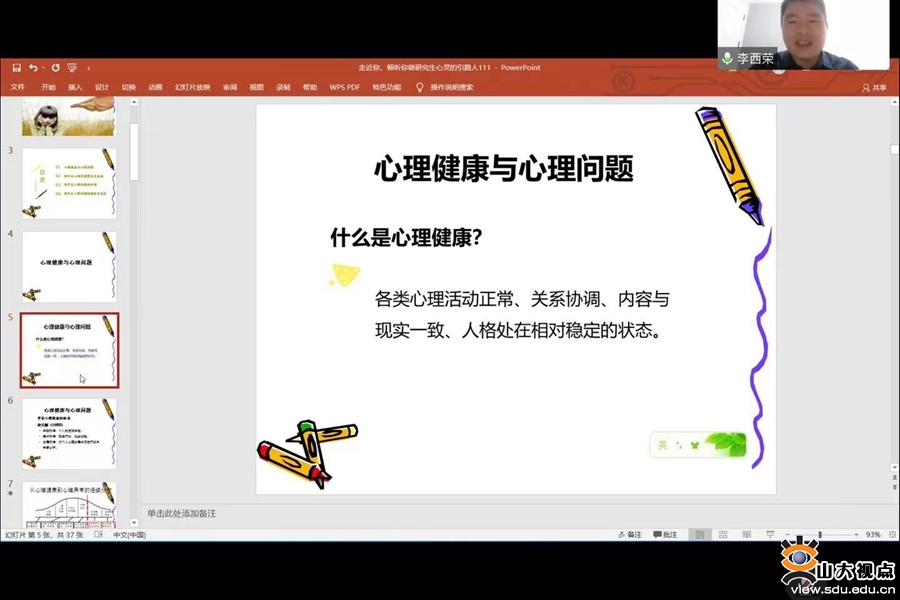This screenshot has height=600, width=900.
Task: Switch to Slide Sorter view on status bar
Action: point(723,535)
